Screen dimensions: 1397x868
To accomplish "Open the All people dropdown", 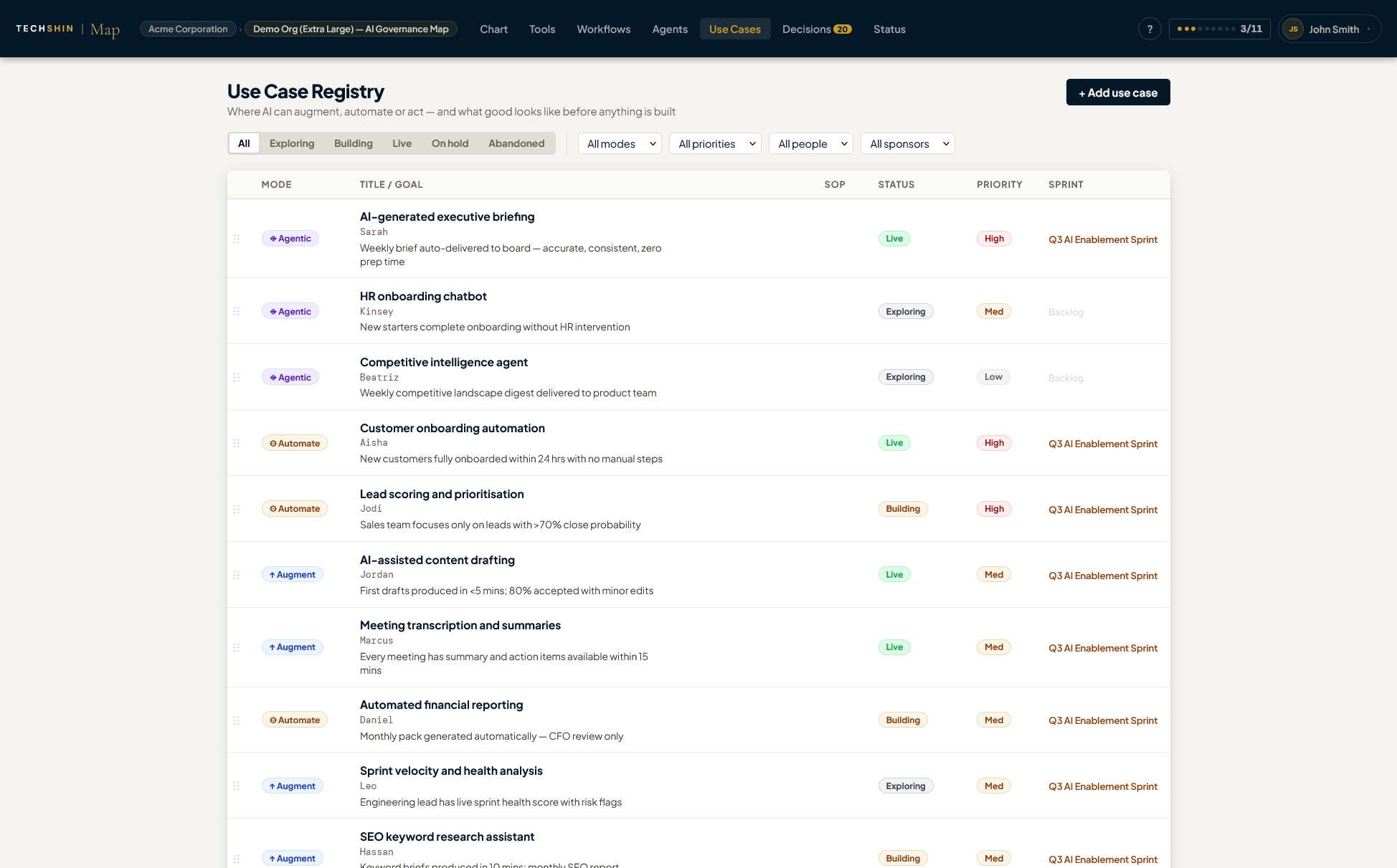I will [811, 143].
